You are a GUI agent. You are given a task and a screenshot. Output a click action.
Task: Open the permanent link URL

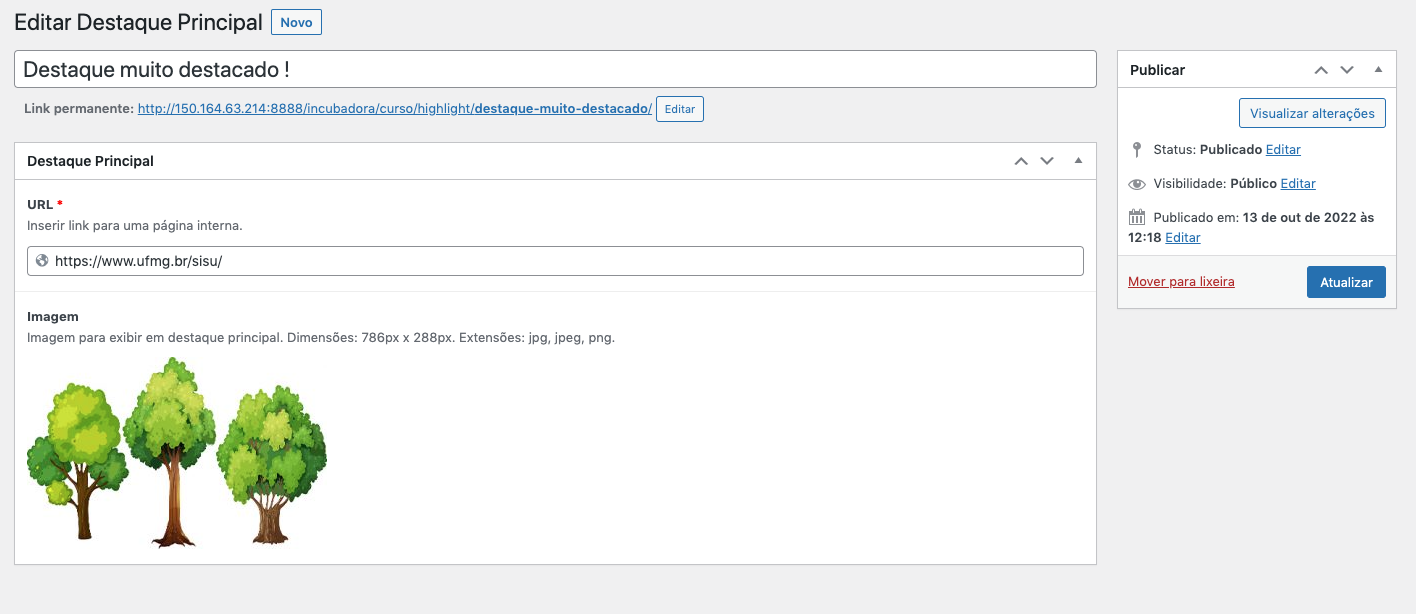[x=394, y=108]
